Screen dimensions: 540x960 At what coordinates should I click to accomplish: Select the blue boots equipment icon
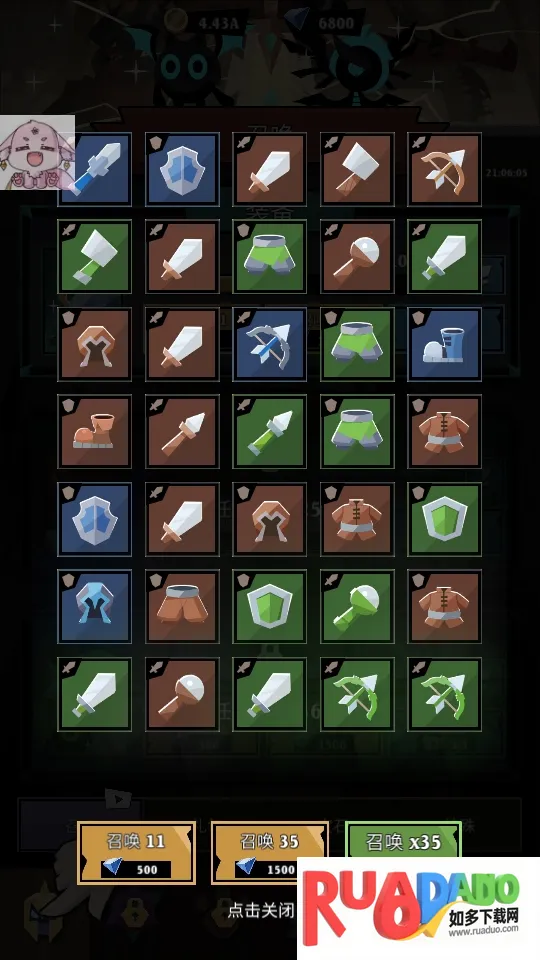pos(444,344)
